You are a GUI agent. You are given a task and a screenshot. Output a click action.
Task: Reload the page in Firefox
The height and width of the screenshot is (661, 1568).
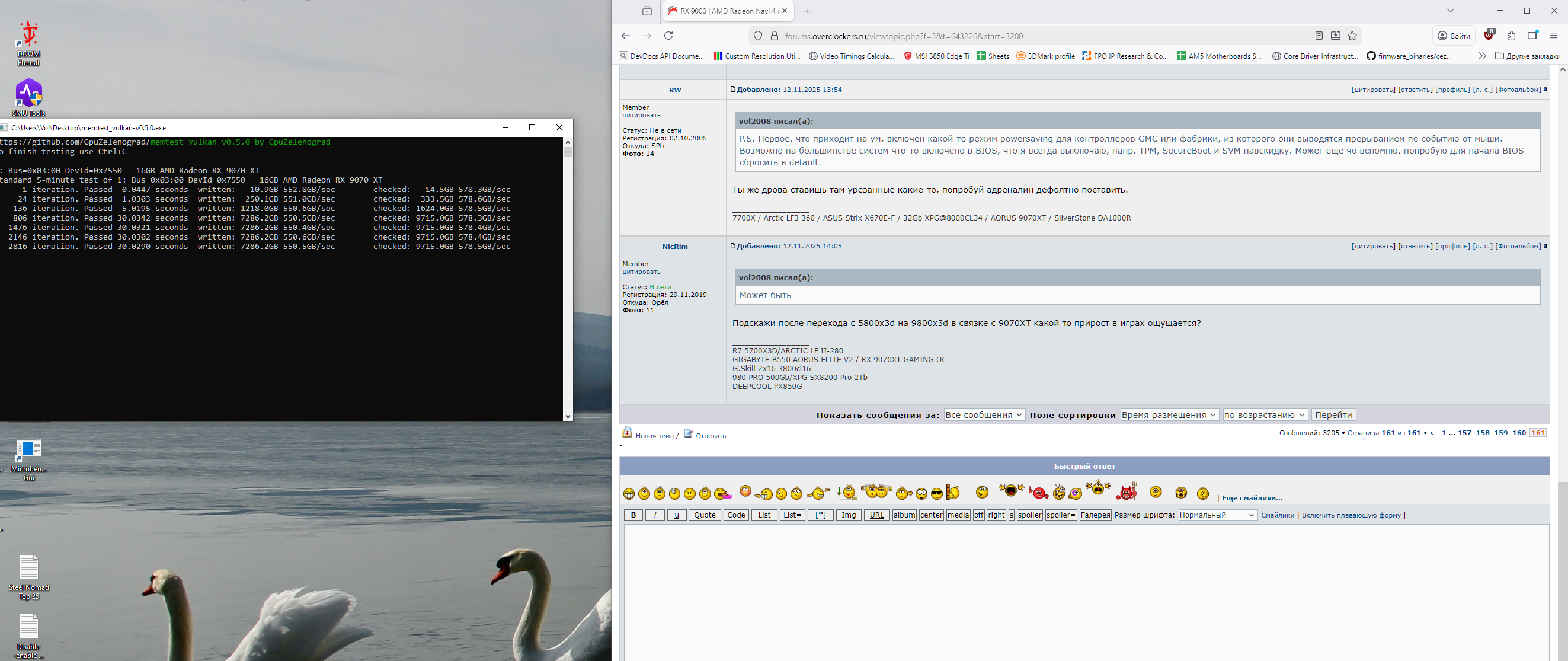tap(668, 36)
